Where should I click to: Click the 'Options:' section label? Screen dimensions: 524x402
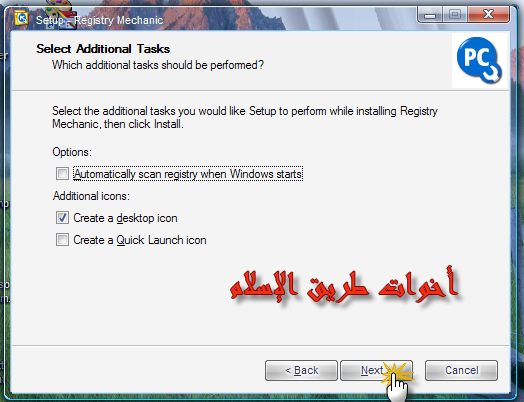(72, 152)
